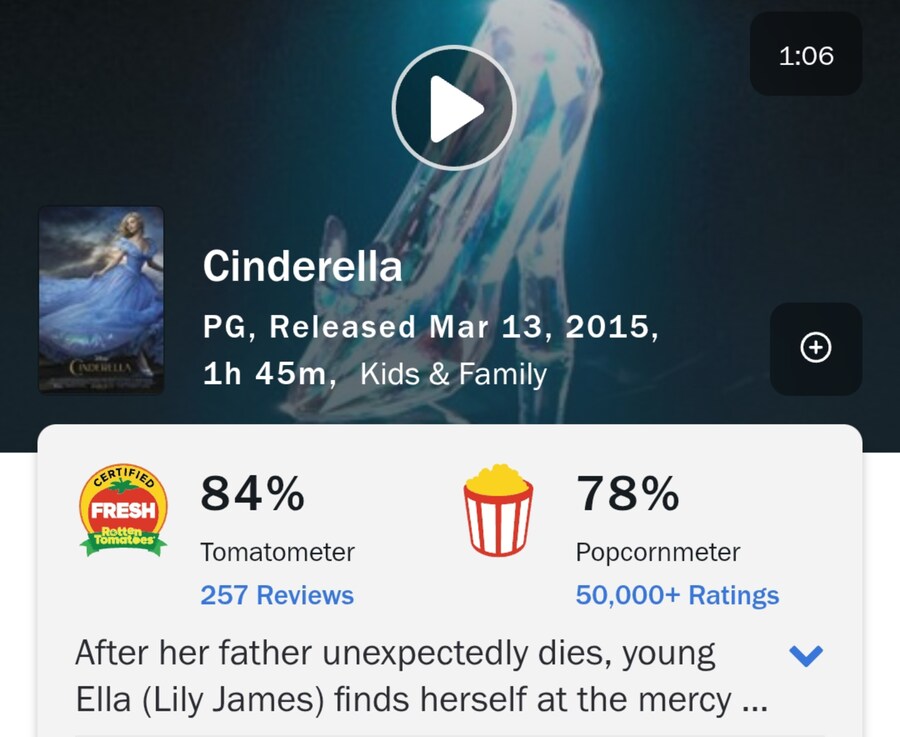The width and height of the screenshot is (900, 737).
Task: Click the Certified Fresh tomato badge
Action: pyautogui.click(x=123, y=510)
